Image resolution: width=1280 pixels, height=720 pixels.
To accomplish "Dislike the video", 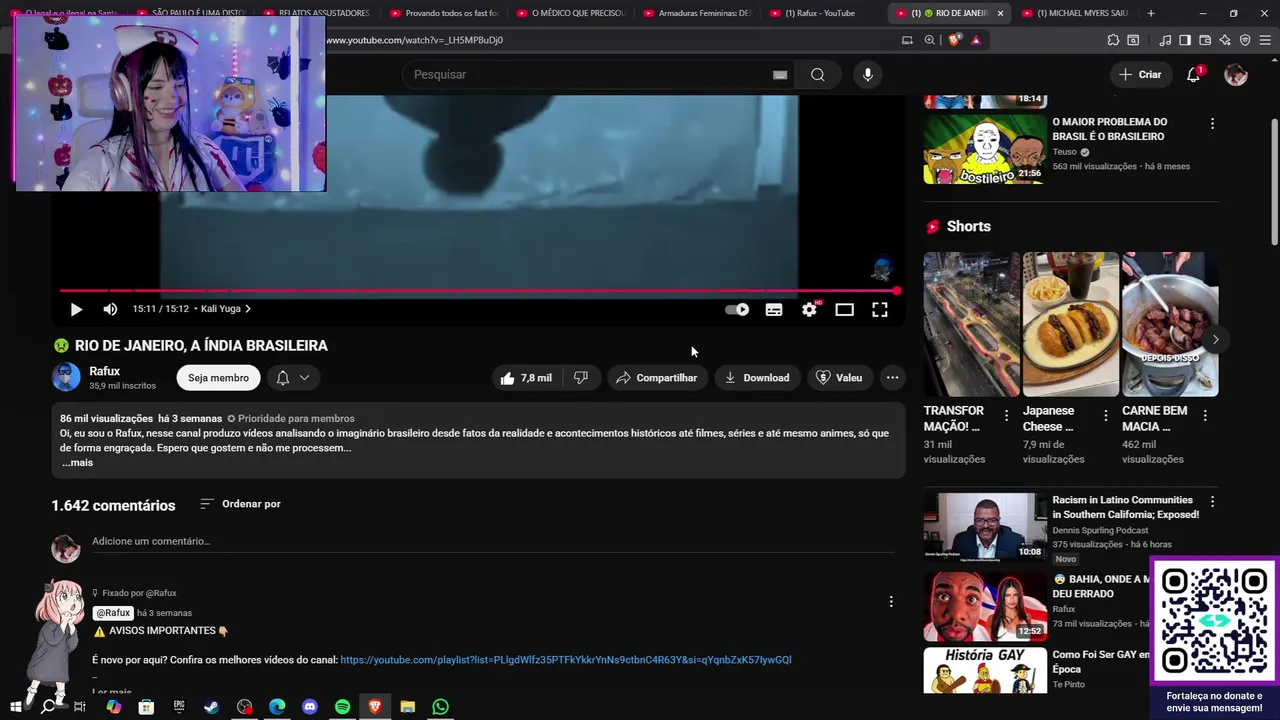I will 580,377.
